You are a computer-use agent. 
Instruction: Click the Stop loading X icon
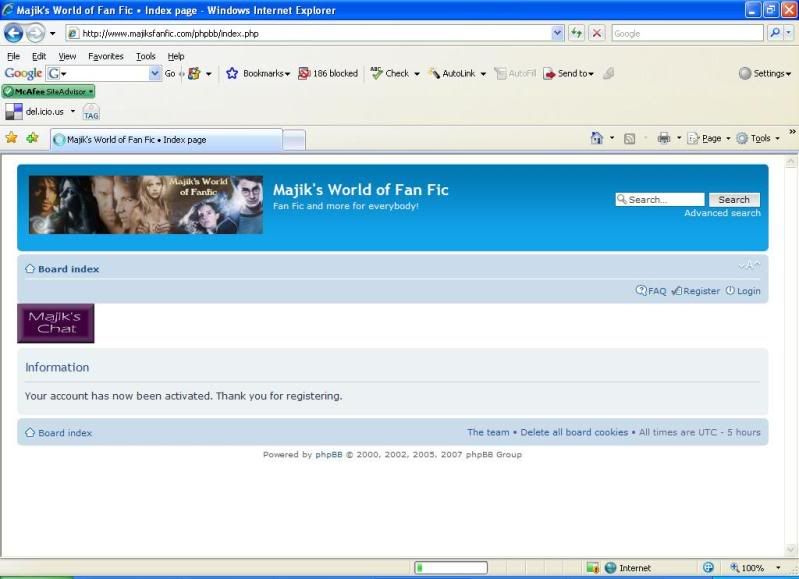(x=597, y=33)
